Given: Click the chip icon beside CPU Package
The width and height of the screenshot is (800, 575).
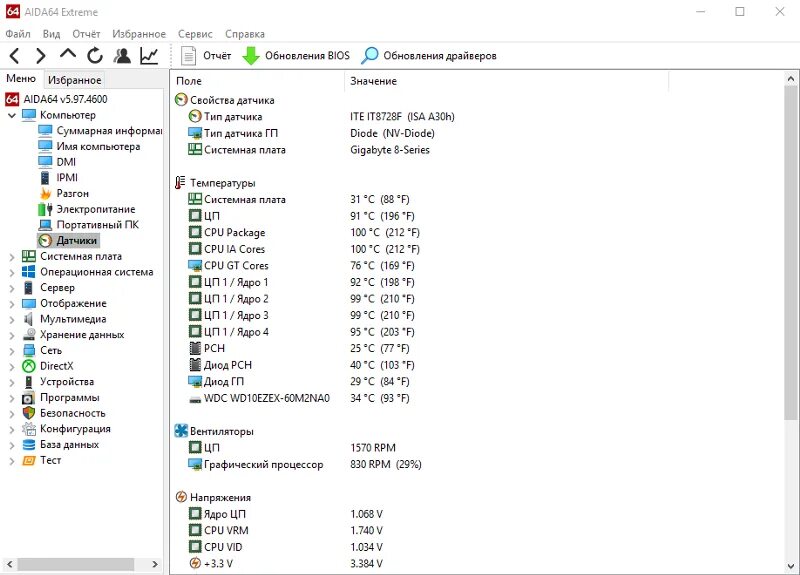Looking at the screenshot, I should [x=195, y=233].
